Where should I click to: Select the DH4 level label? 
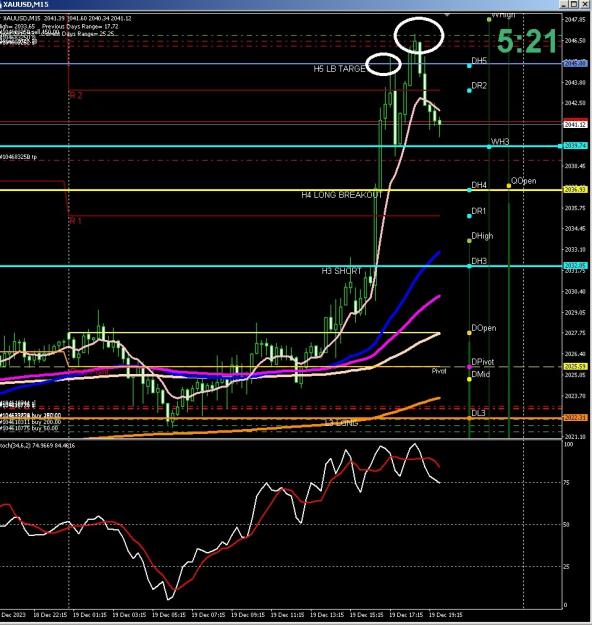[x=479, y=185]
